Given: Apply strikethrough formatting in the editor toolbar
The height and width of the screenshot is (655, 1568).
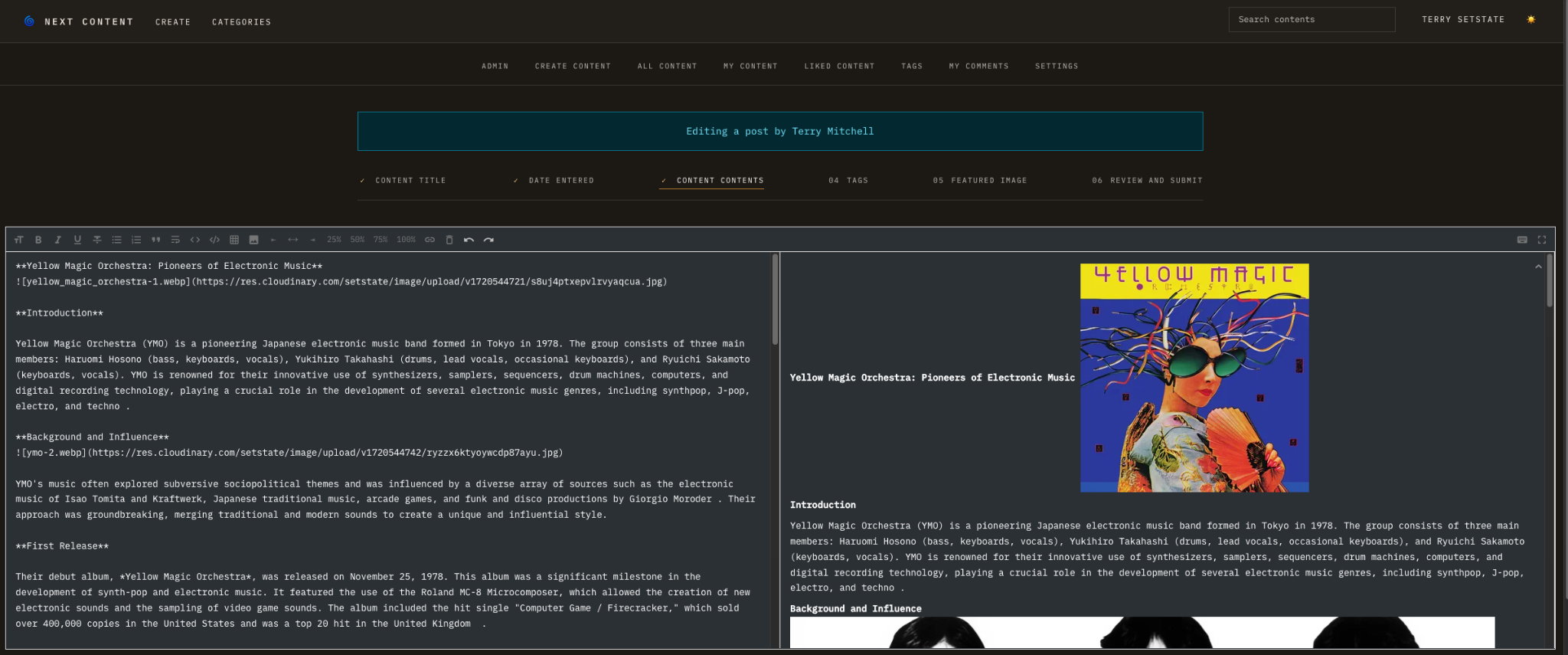Looking at the screenshot, I should [x=97, y=240].
